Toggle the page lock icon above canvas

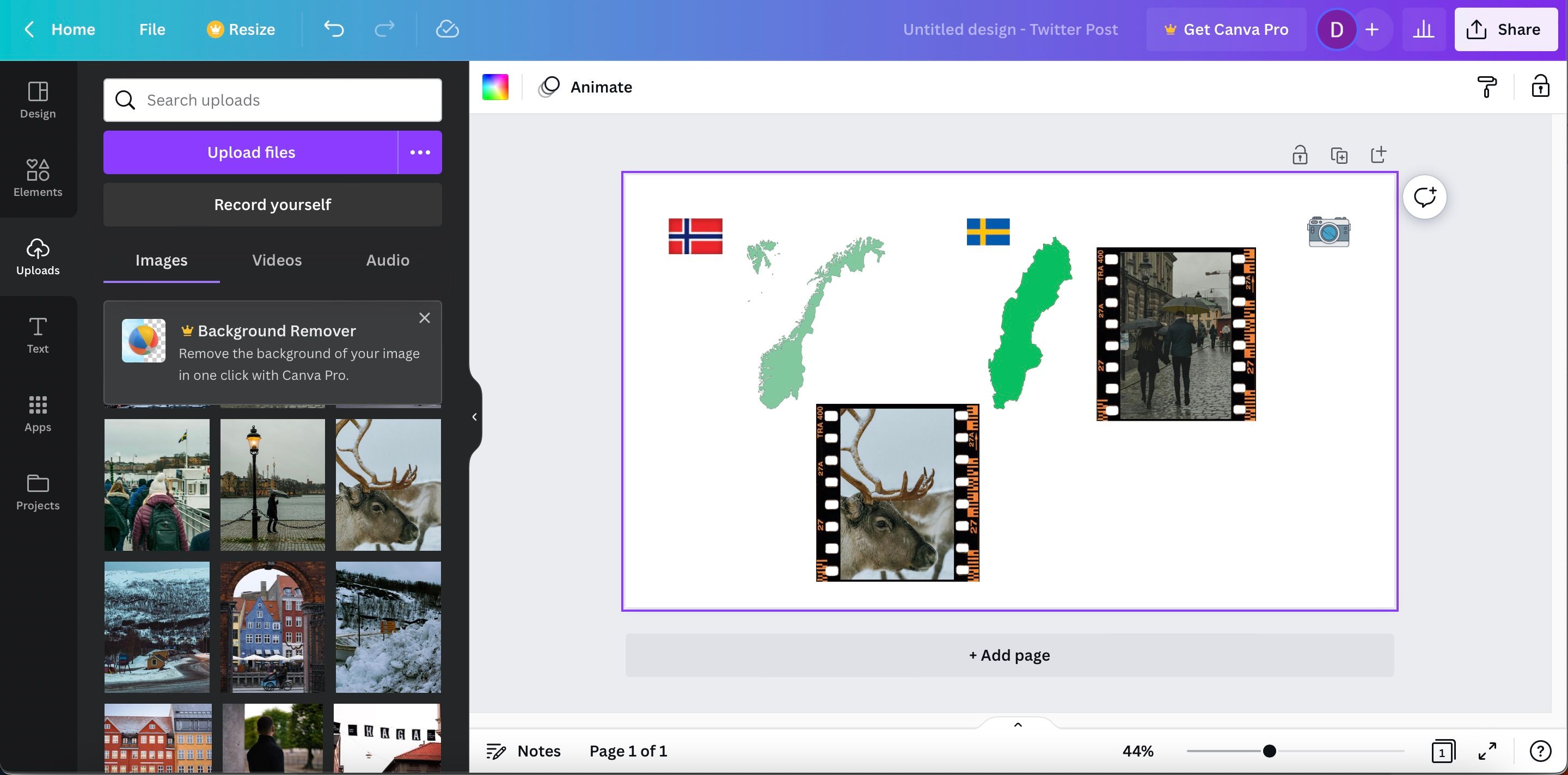tap(1300, 155)
